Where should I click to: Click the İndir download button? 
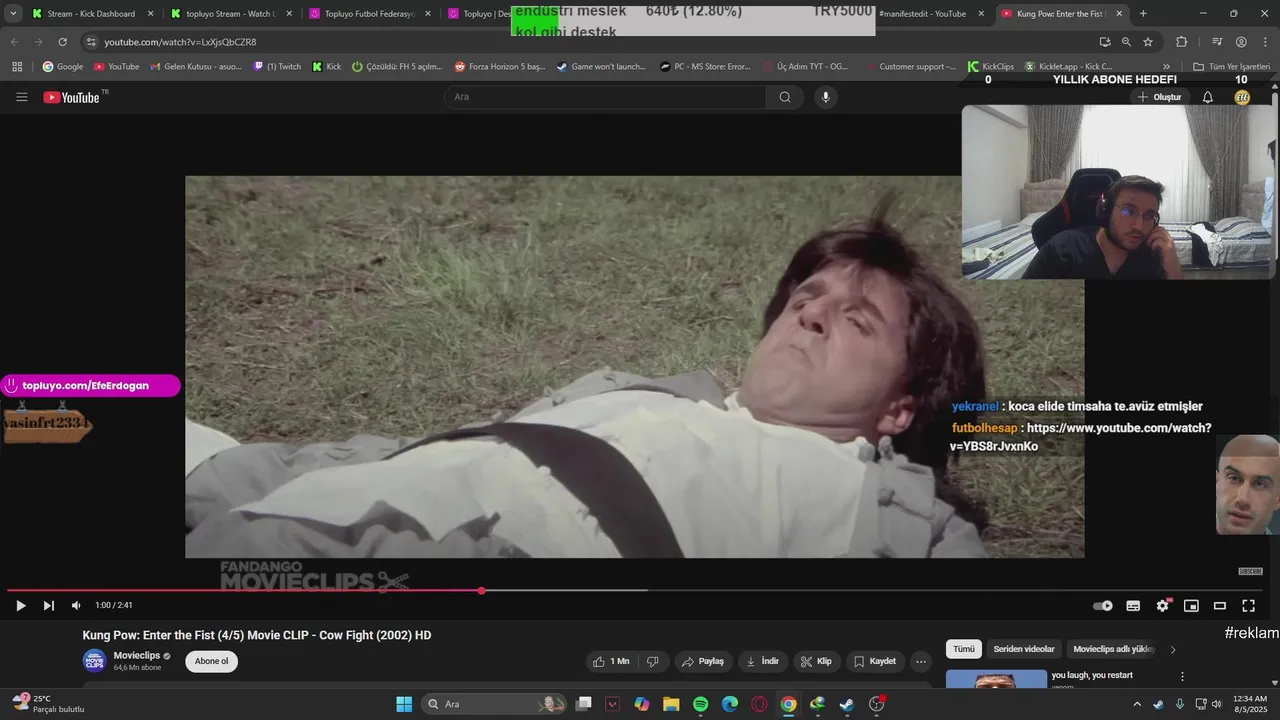(x=763, y=661)
